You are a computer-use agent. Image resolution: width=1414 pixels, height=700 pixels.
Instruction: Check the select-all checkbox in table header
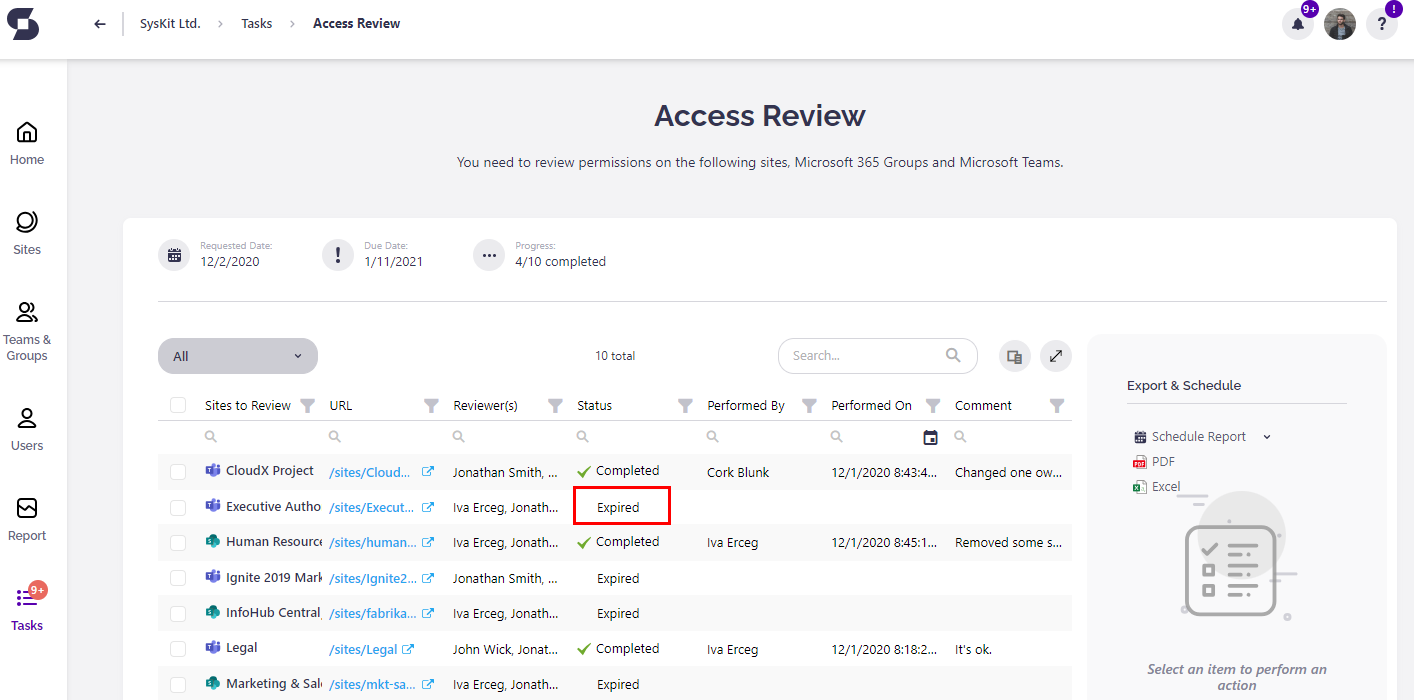[x=178, y=404]
